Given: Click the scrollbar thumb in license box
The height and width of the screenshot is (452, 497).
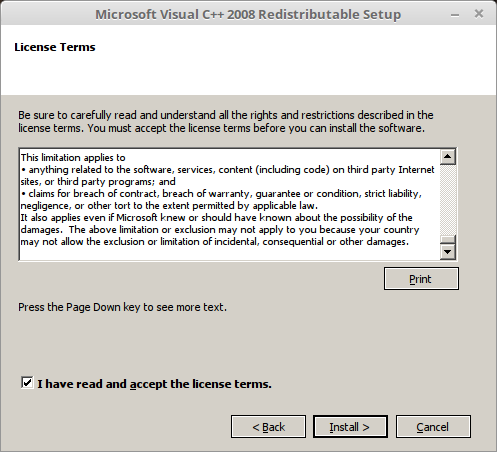Looking at the screenshot, I should point(447,240).
